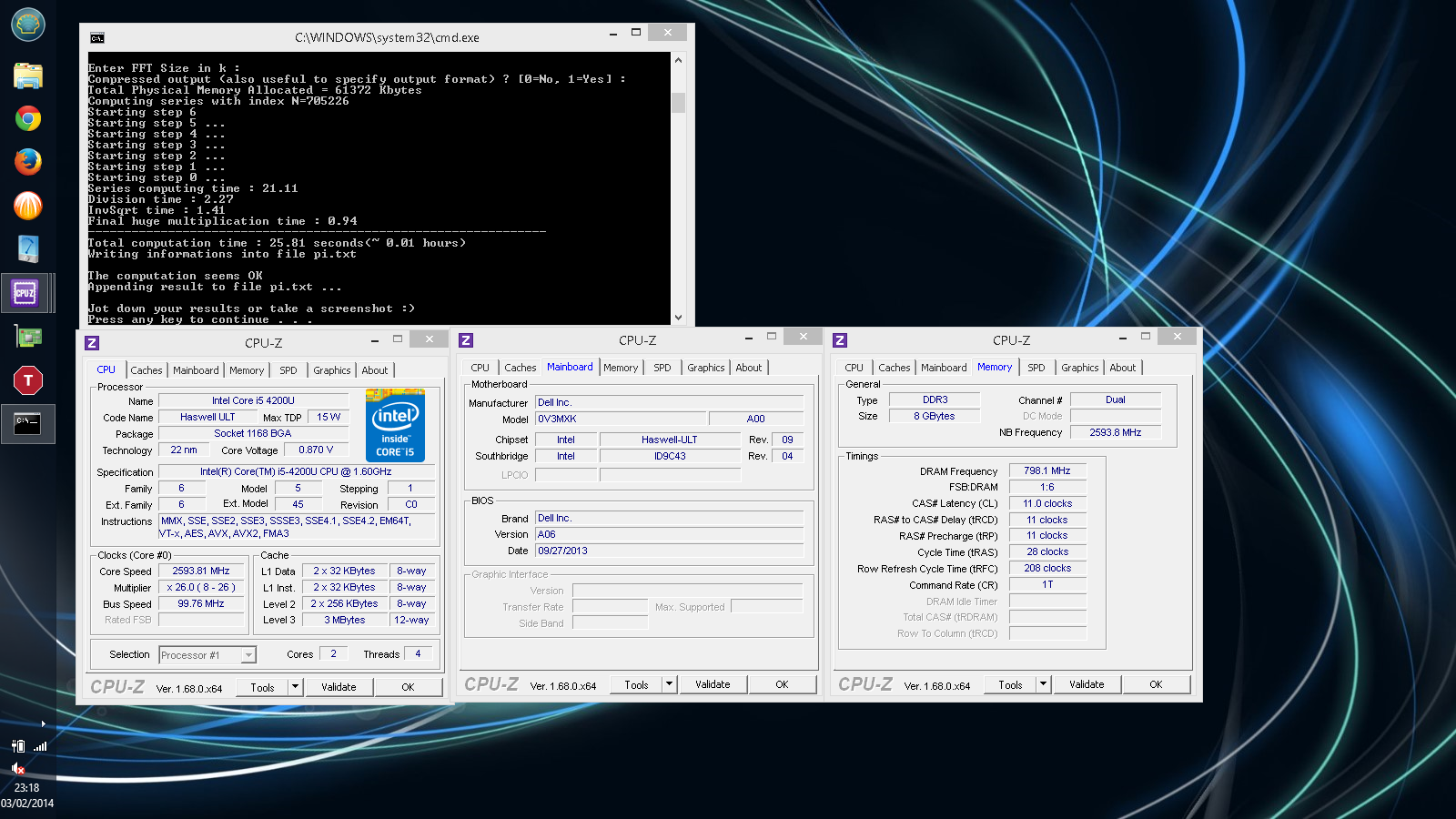Click the Z icon of the CPU tab window
1456x819 pixels.
point(92,342)
